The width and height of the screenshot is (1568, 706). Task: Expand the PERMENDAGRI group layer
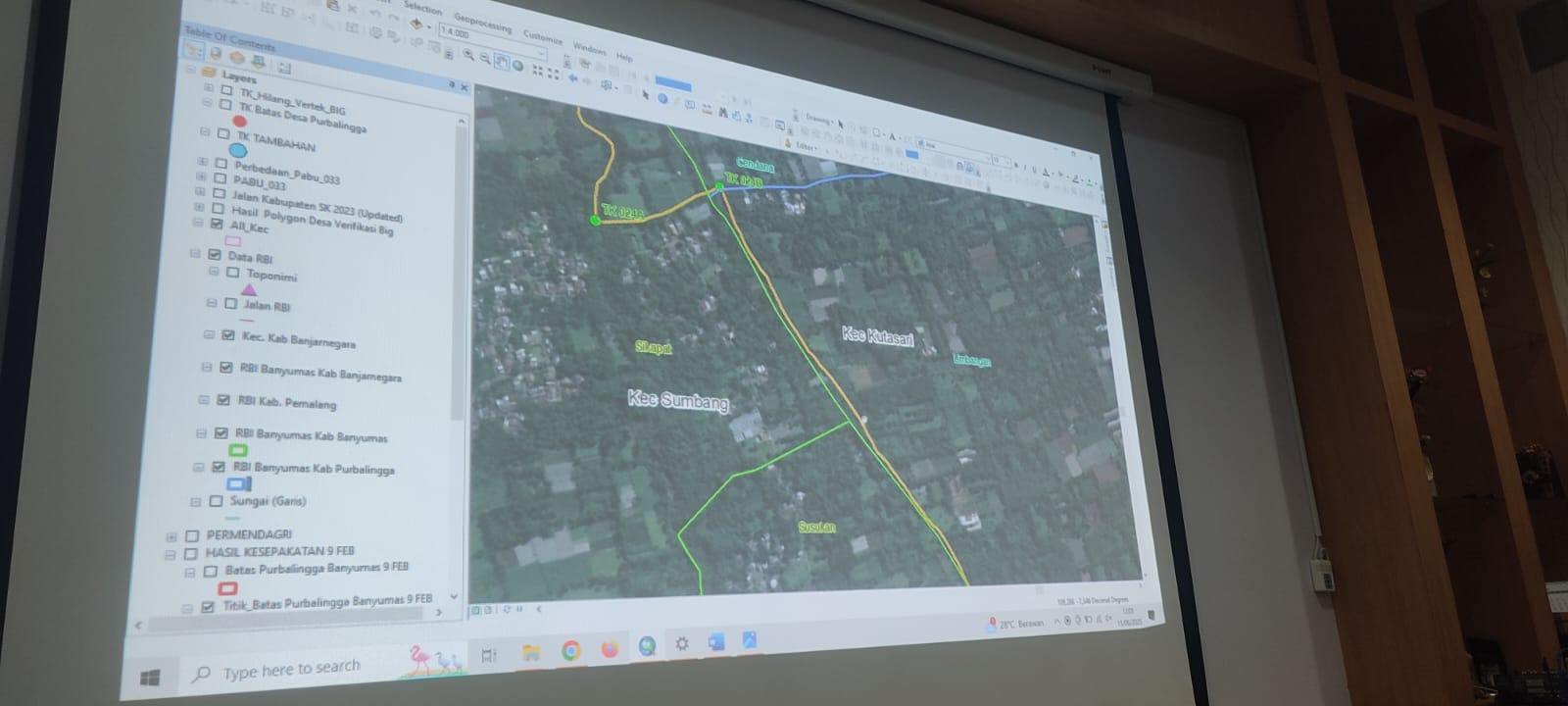tap(172, 536)
